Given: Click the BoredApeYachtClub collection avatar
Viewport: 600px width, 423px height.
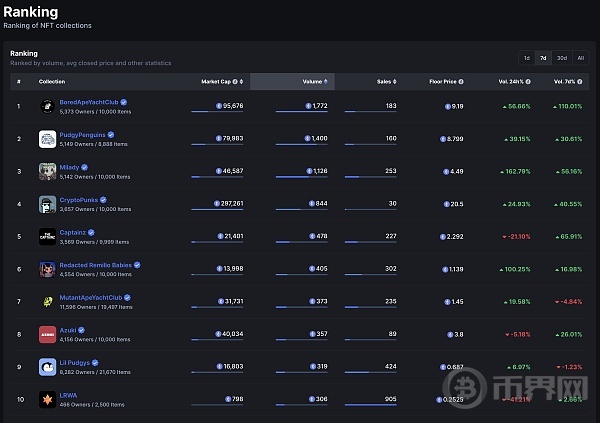Looking at the screenshot, I should pos(47,106).
